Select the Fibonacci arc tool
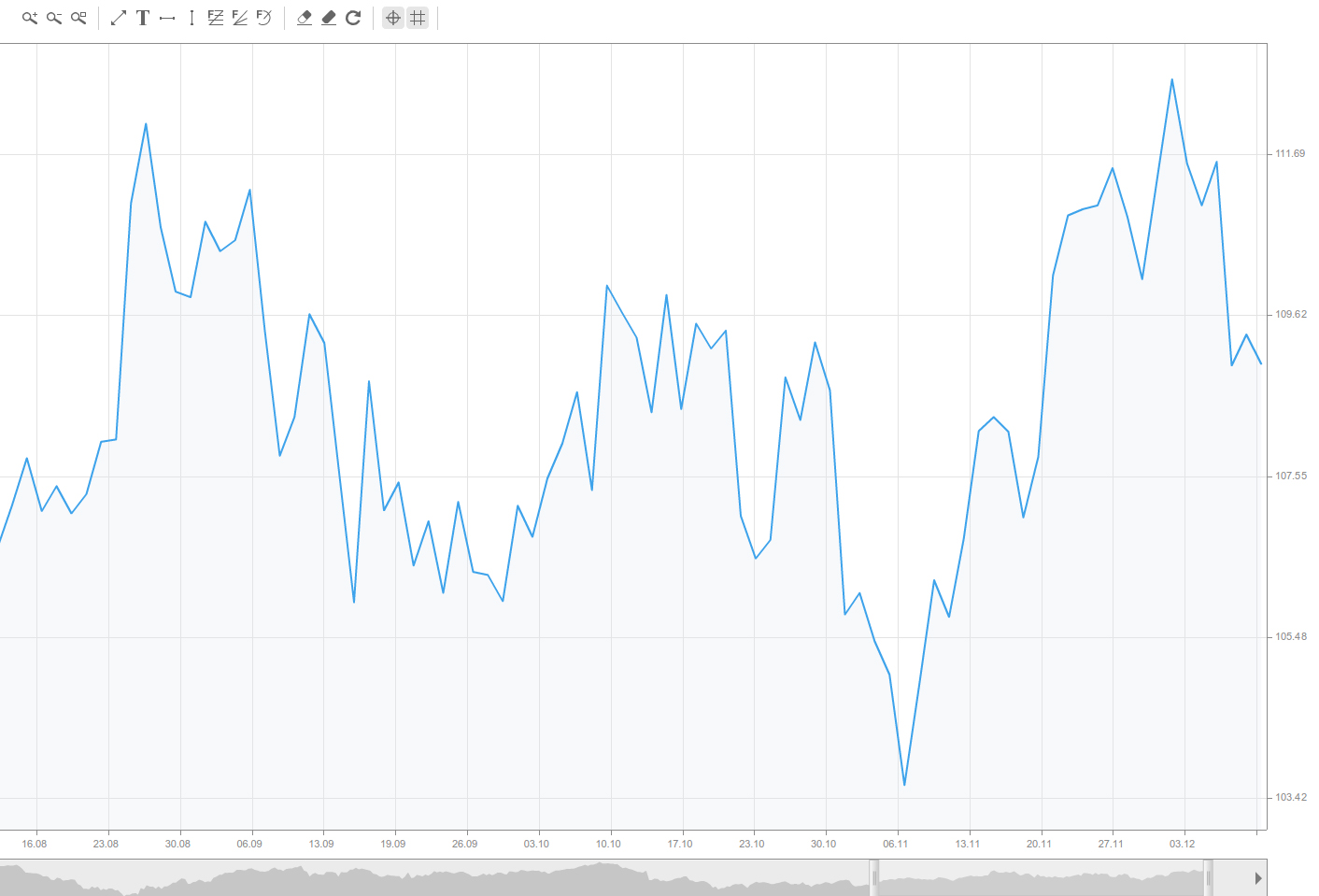Viewport: 1319px width, 896px height. pyautogui.click(x=263, y=17)
